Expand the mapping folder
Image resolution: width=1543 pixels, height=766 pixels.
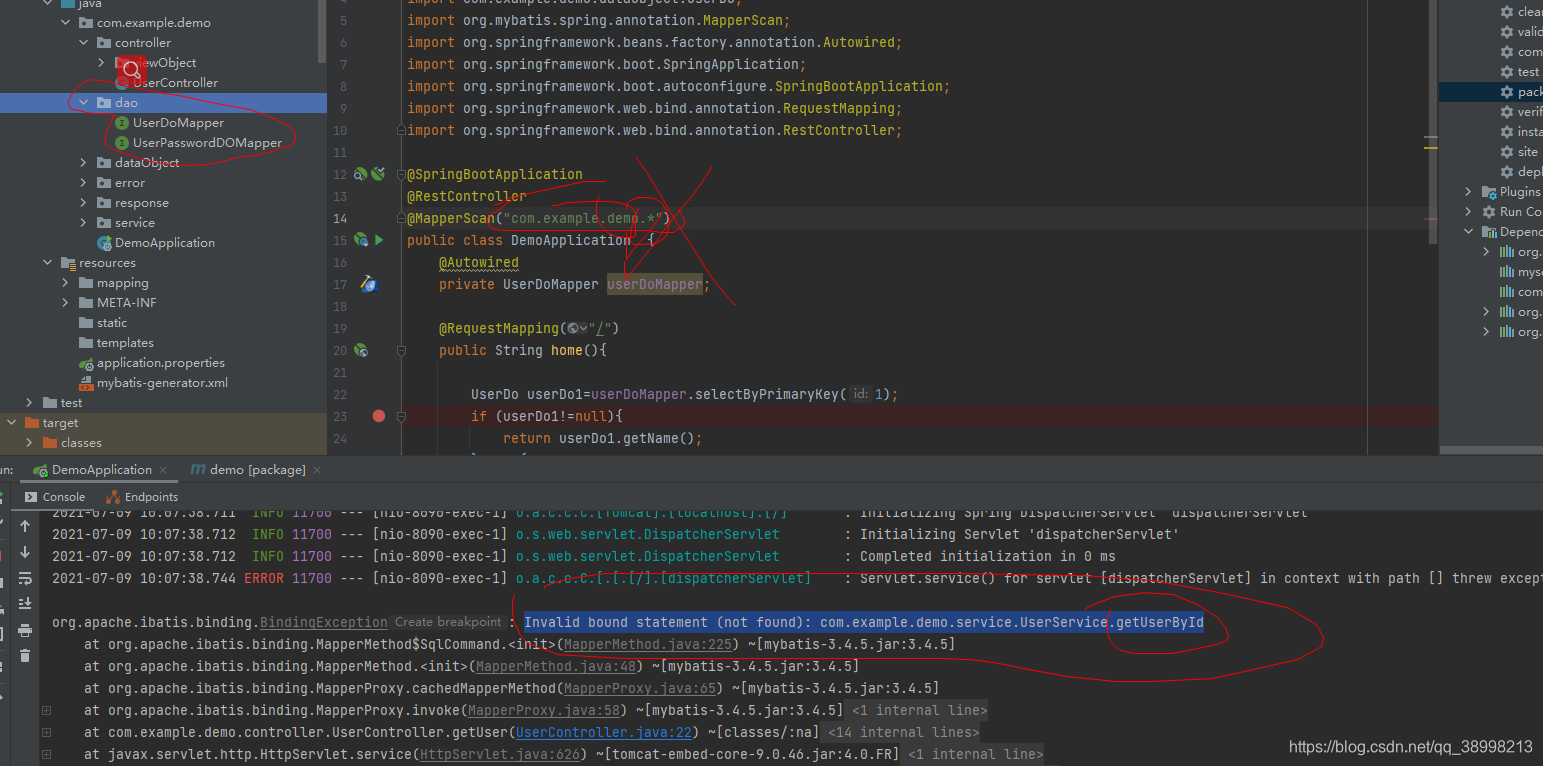coord(65,282)
